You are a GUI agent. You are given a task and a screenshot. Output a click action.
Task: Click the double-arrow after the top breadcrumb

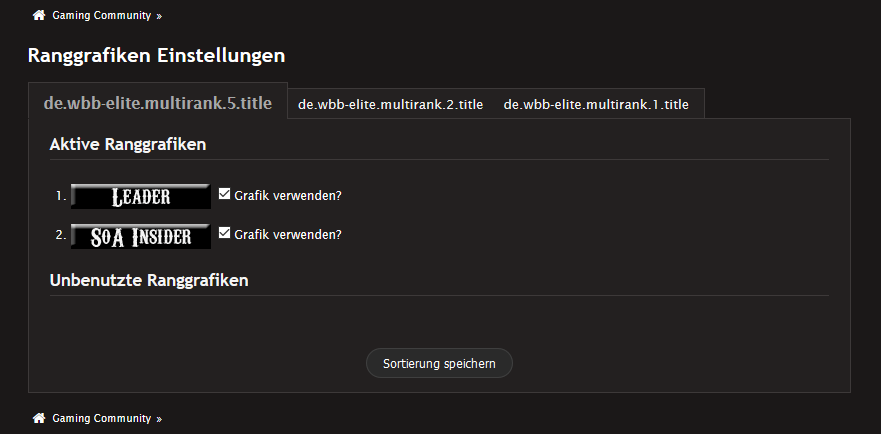(159, 17)
